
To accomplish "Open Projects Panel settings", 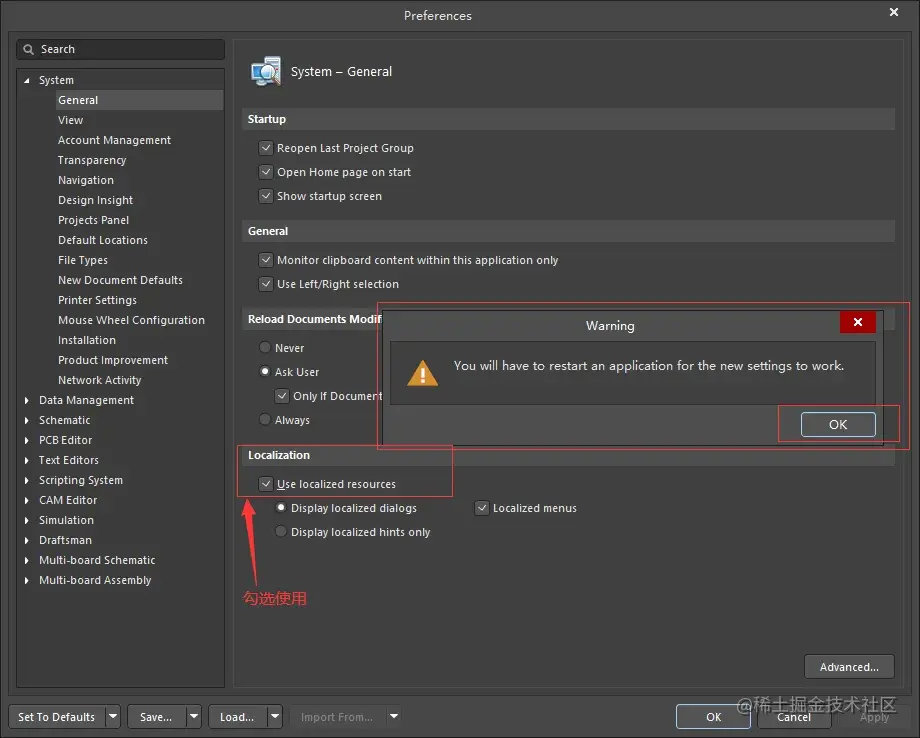I will point(93,220).
